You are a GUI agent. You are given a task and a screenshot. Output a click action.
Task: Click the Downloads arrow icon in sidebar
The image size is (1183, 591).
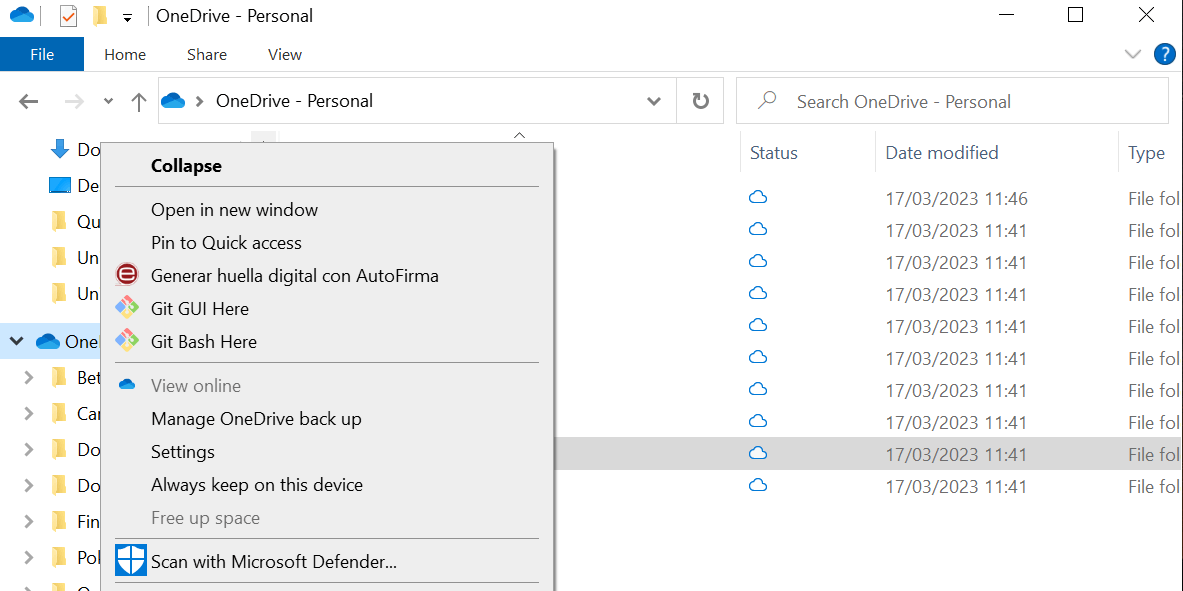(60, 149)
